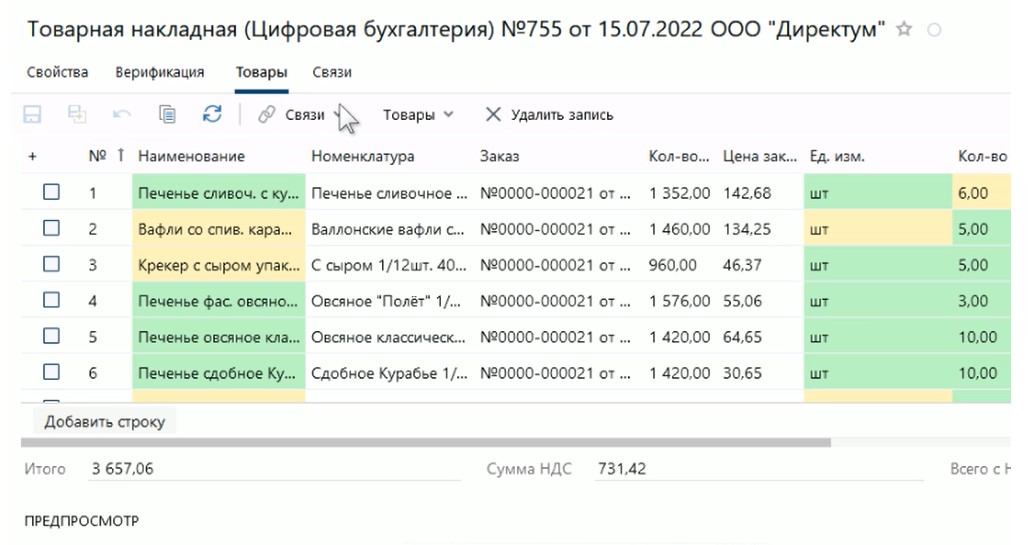Screen dimensions: 1028x545
Task: Click price cell 46,37
Action: (743, 265)
